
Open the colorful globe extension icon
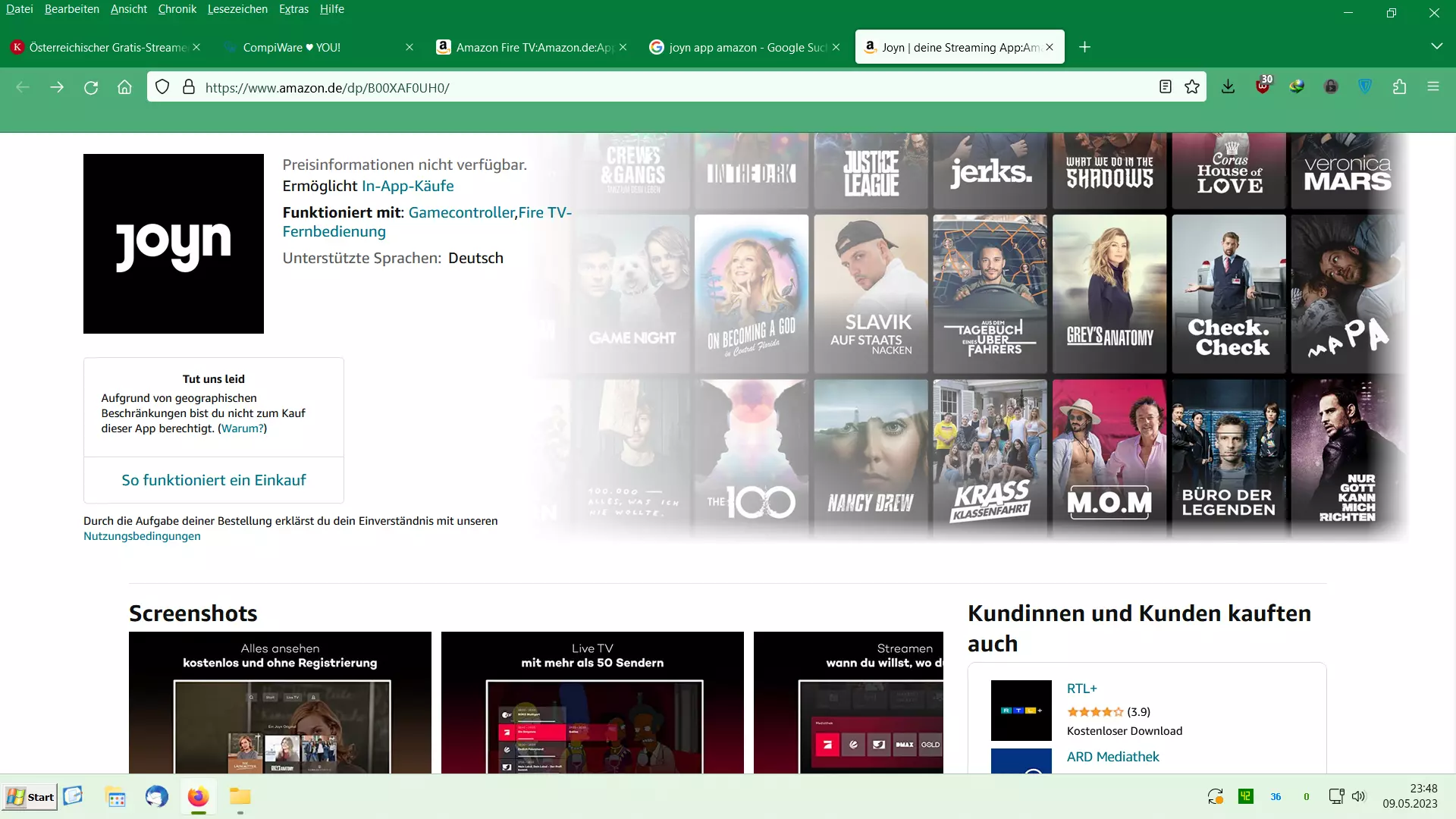click(1298, 87)
